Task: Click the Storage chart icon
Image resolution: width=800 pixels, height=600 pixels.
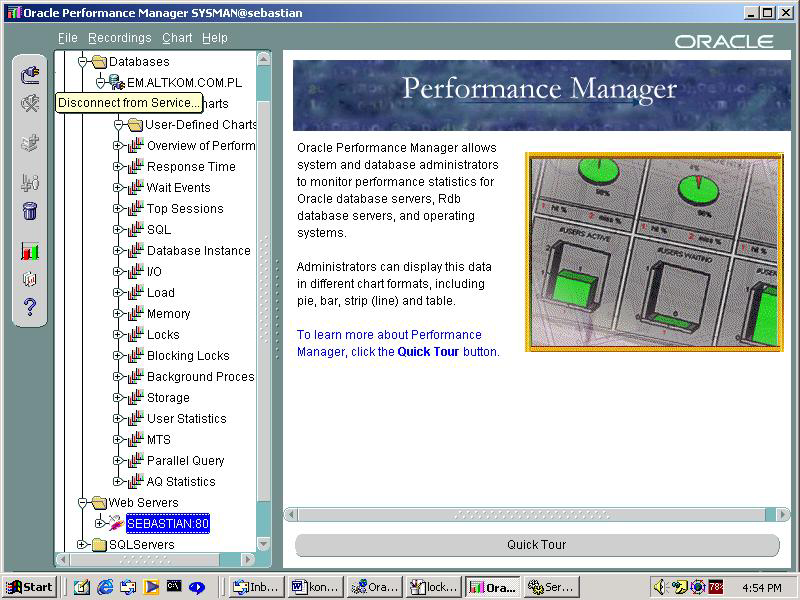Action: click(135, 397)
